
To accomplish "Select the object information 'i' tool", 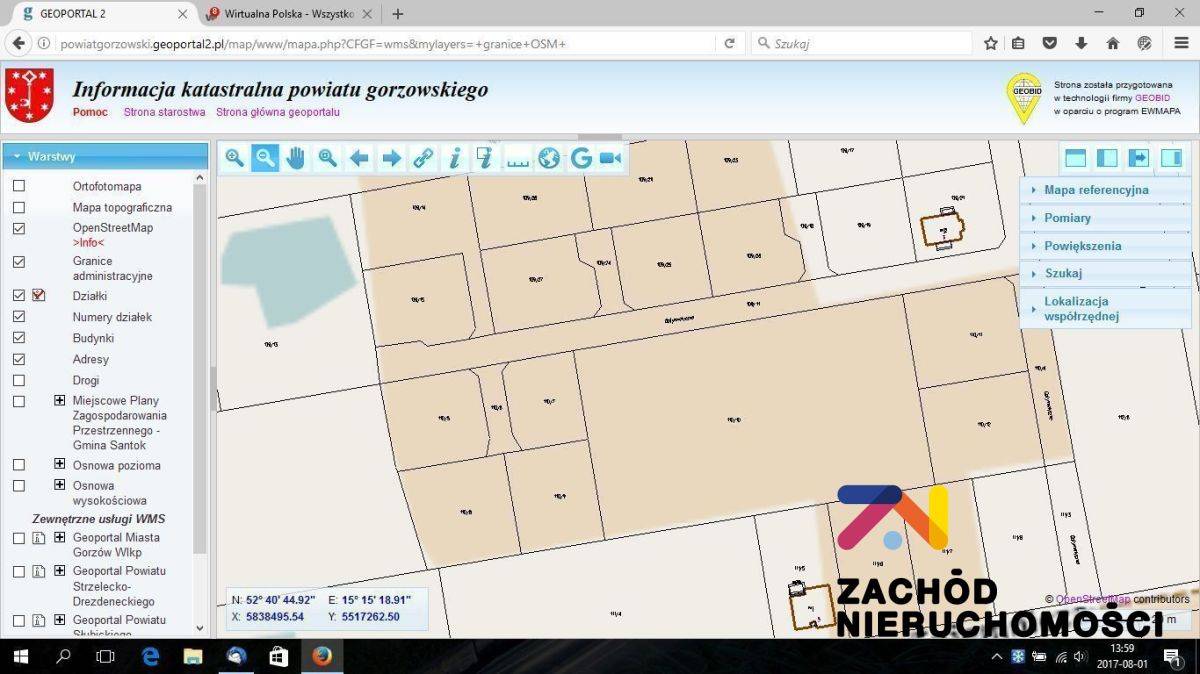I will (454, 158).
